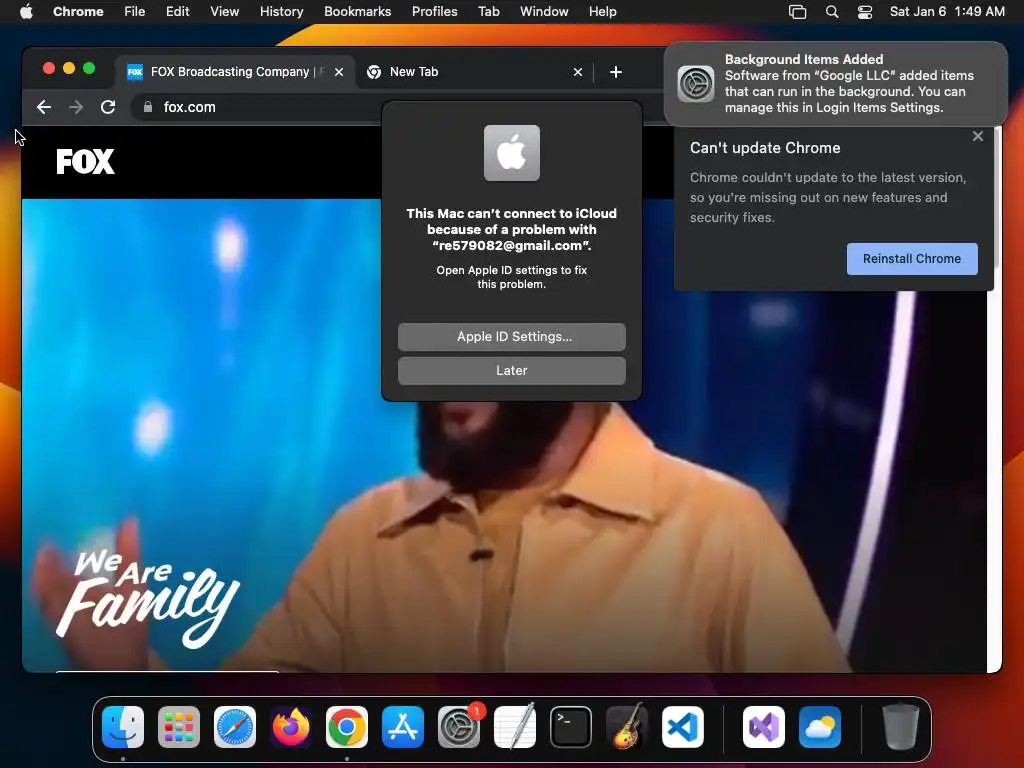Open the File menu
Screen dimensions: 1024x768
(x=135, y=11)
